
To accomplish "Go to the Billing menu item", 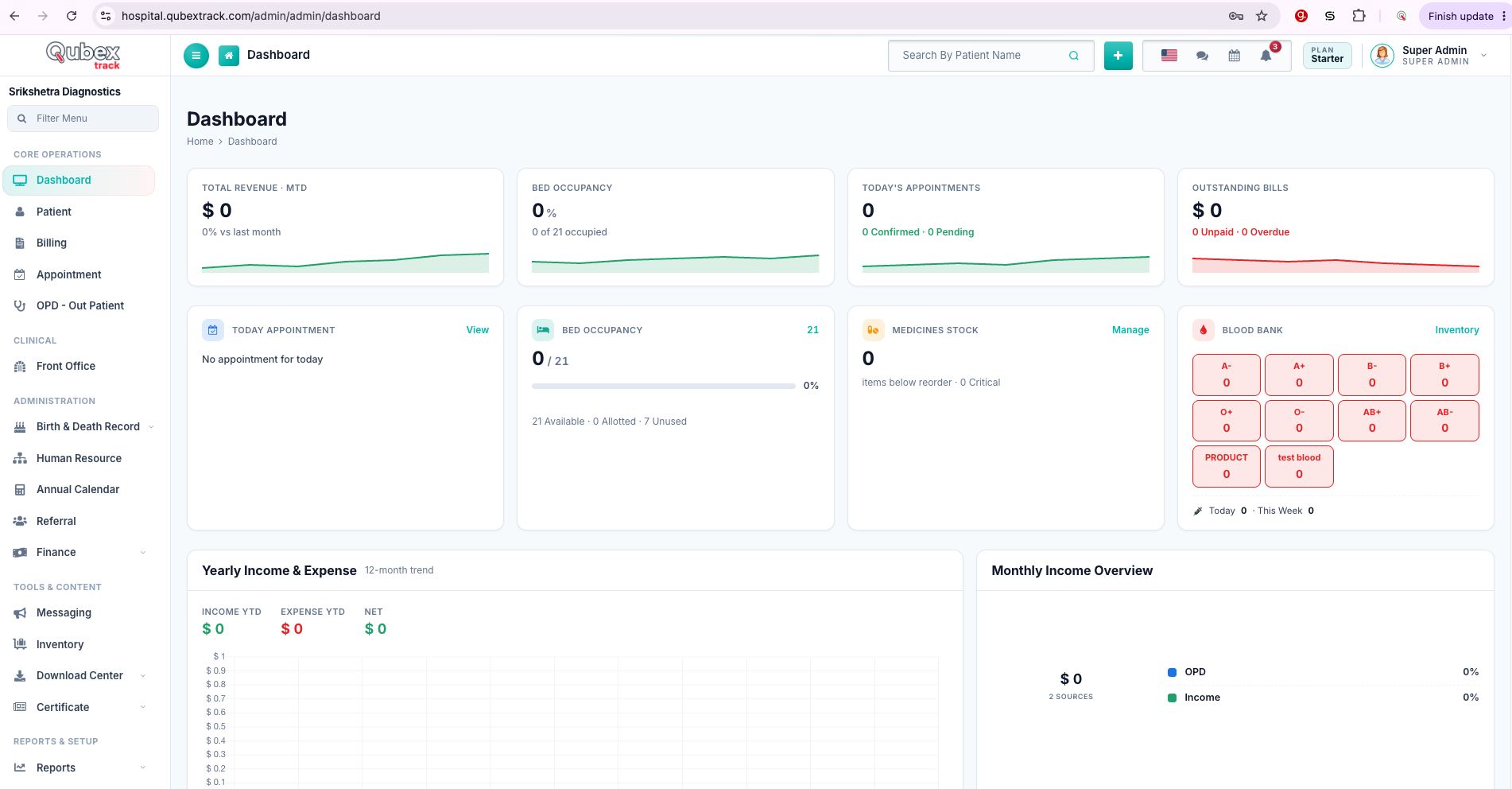I will 79,243.
